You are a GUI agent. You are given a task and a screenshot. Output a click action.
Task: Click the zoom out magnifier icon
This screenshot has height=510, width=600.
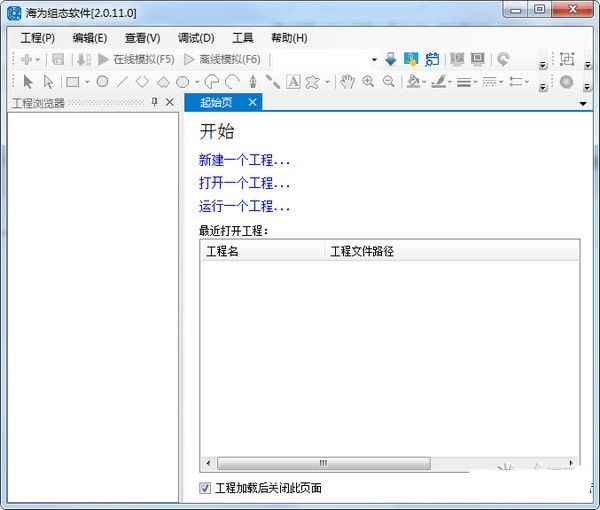click(389, 81)
